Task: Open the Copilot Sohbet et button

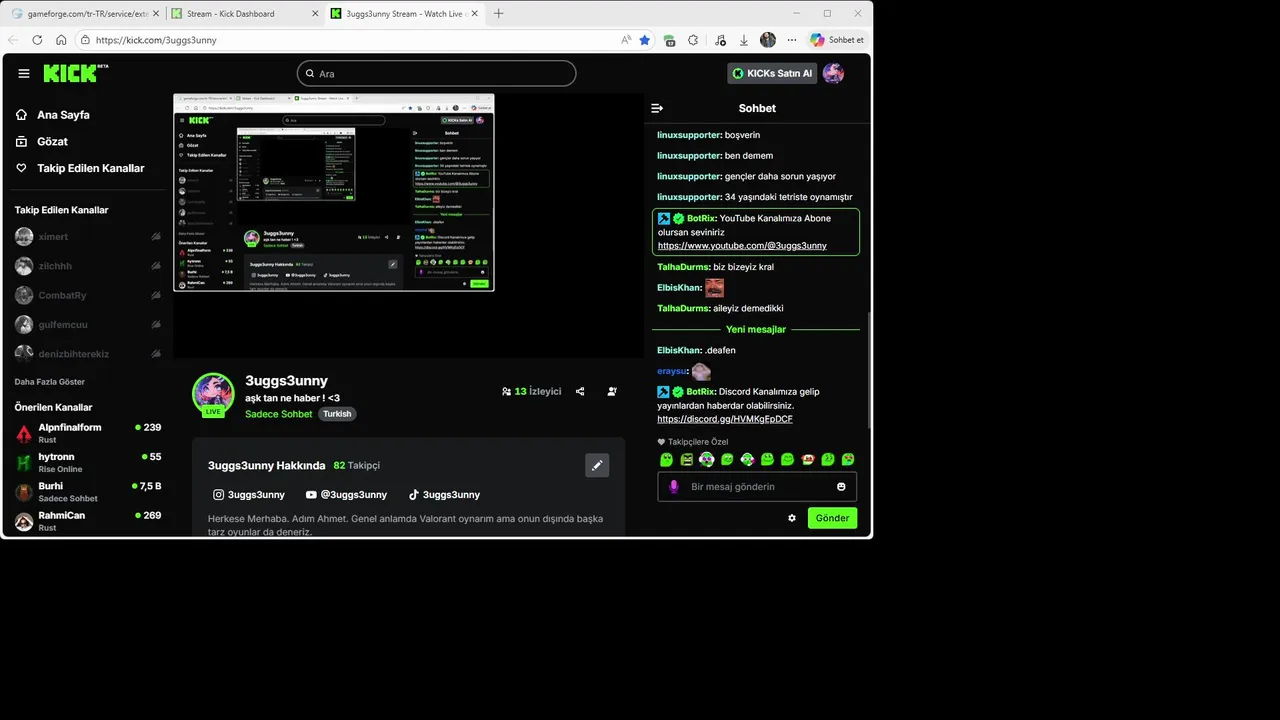Action: pos(837,40)
